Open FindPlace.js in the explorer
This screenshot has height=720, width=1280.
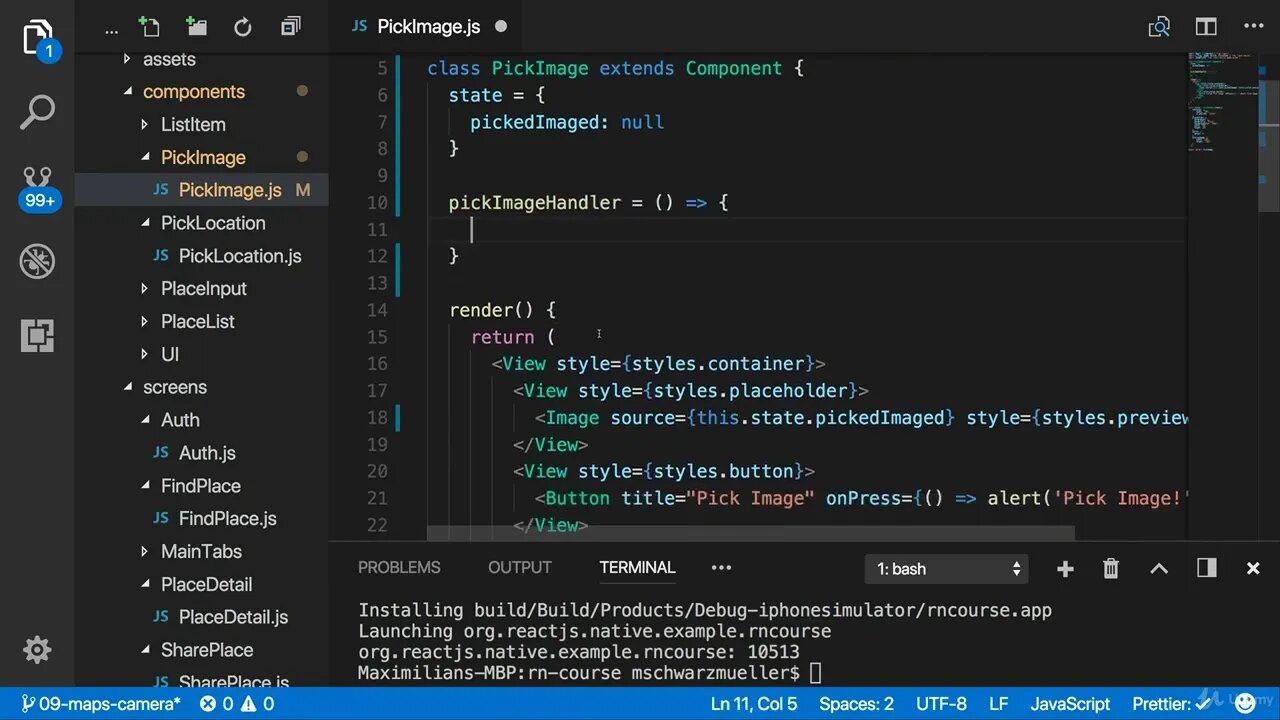tap(228, 519)
